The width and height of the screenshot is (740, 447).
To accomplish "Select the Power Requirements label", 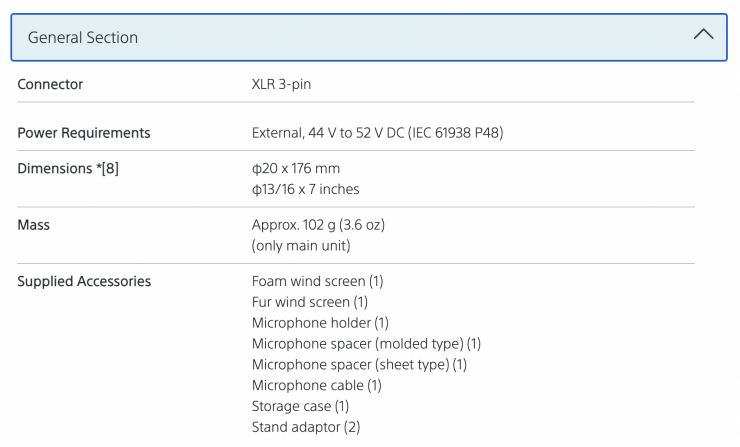I will 84,132.
